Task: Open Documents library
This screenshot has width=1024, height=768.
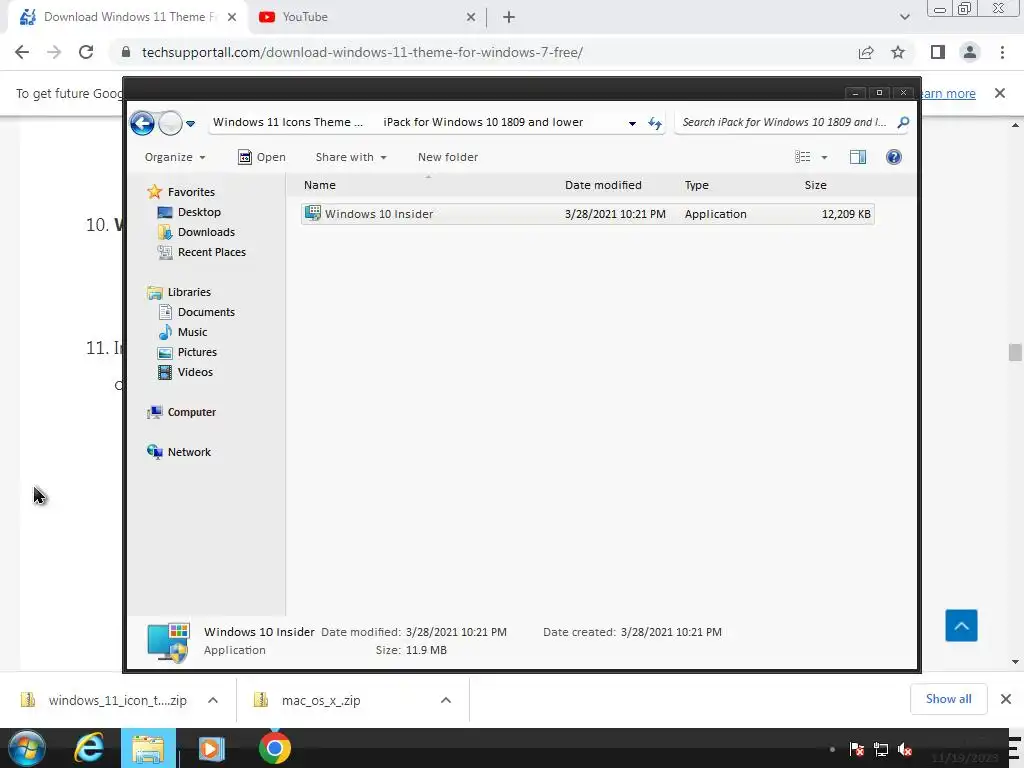Action: click(x=206, y=312)
